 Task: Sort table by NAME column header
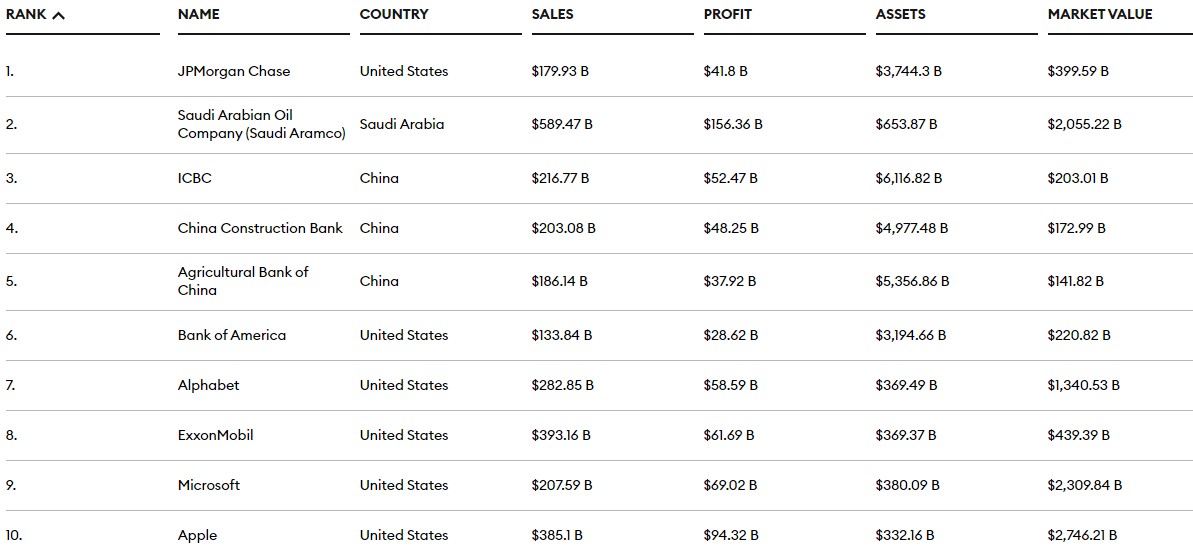click(x=199, y=14)
